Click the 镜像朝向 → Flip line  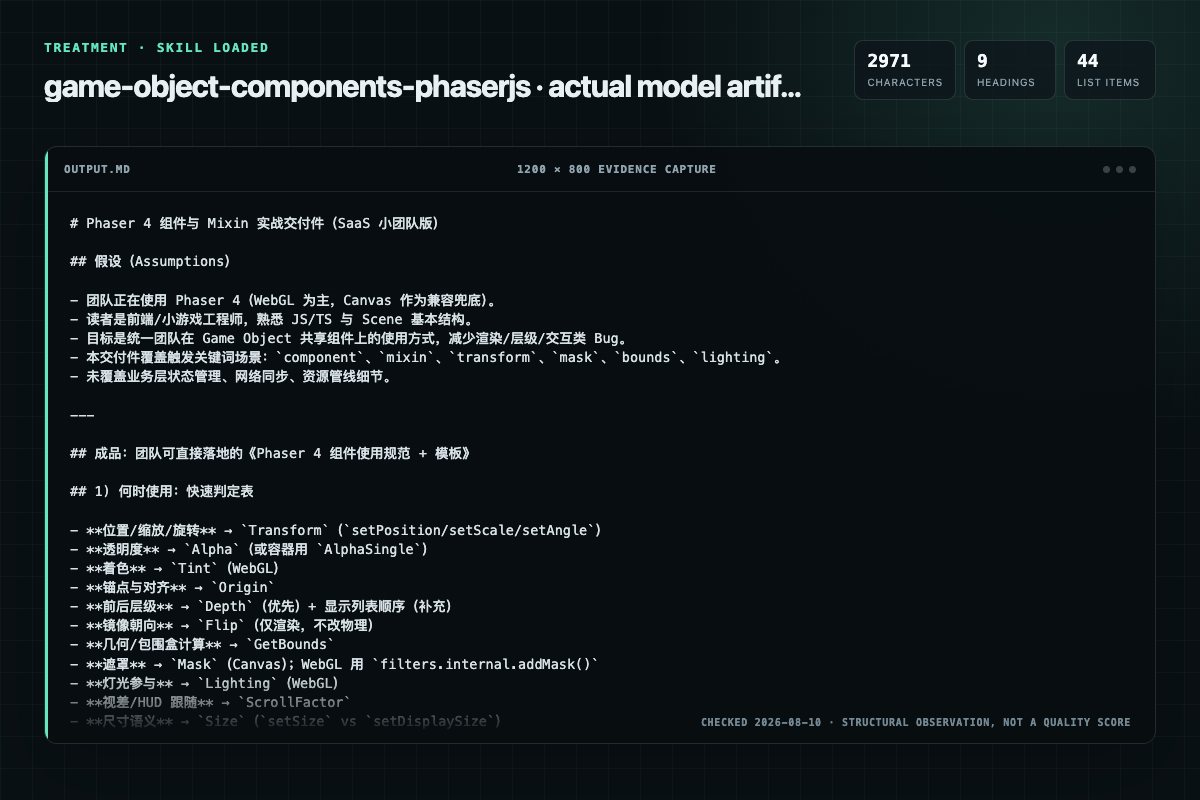click(221, 625)
